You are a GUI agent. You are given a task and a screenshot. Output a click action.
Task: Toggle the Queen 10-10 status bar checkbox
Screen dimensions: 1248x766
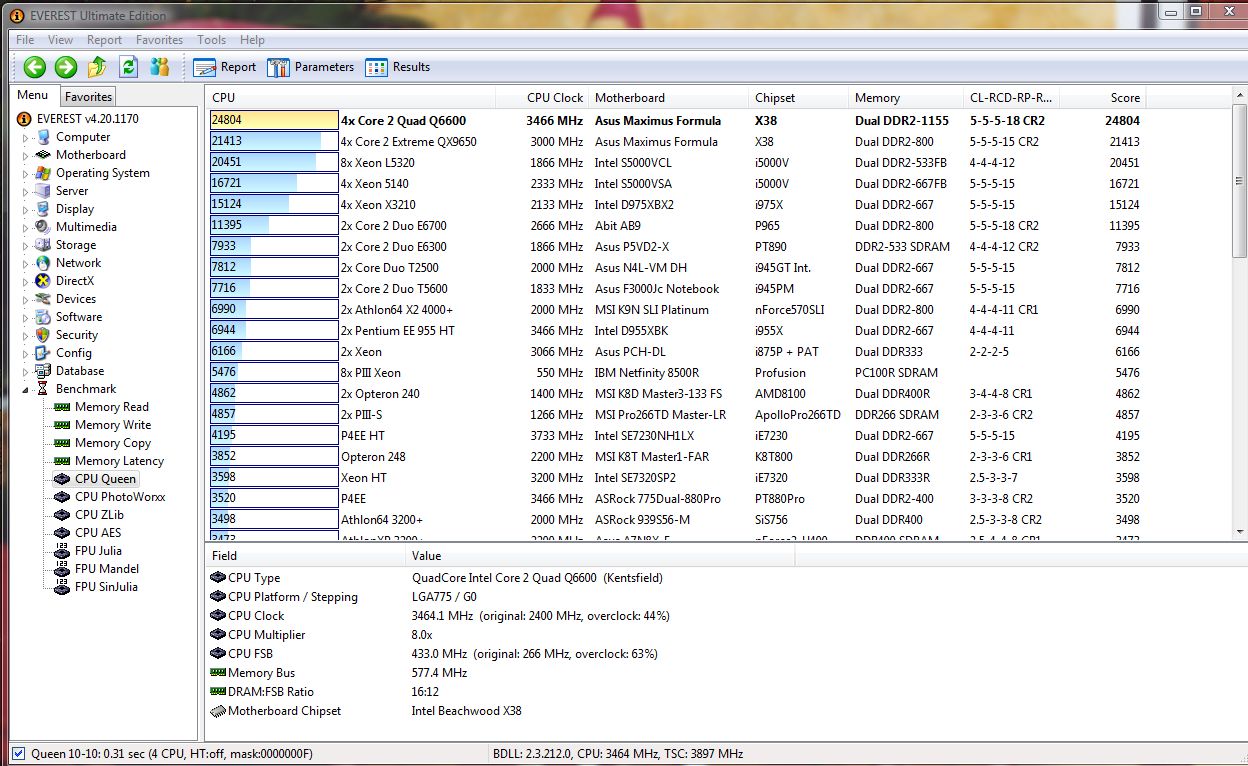coord(18,754)
